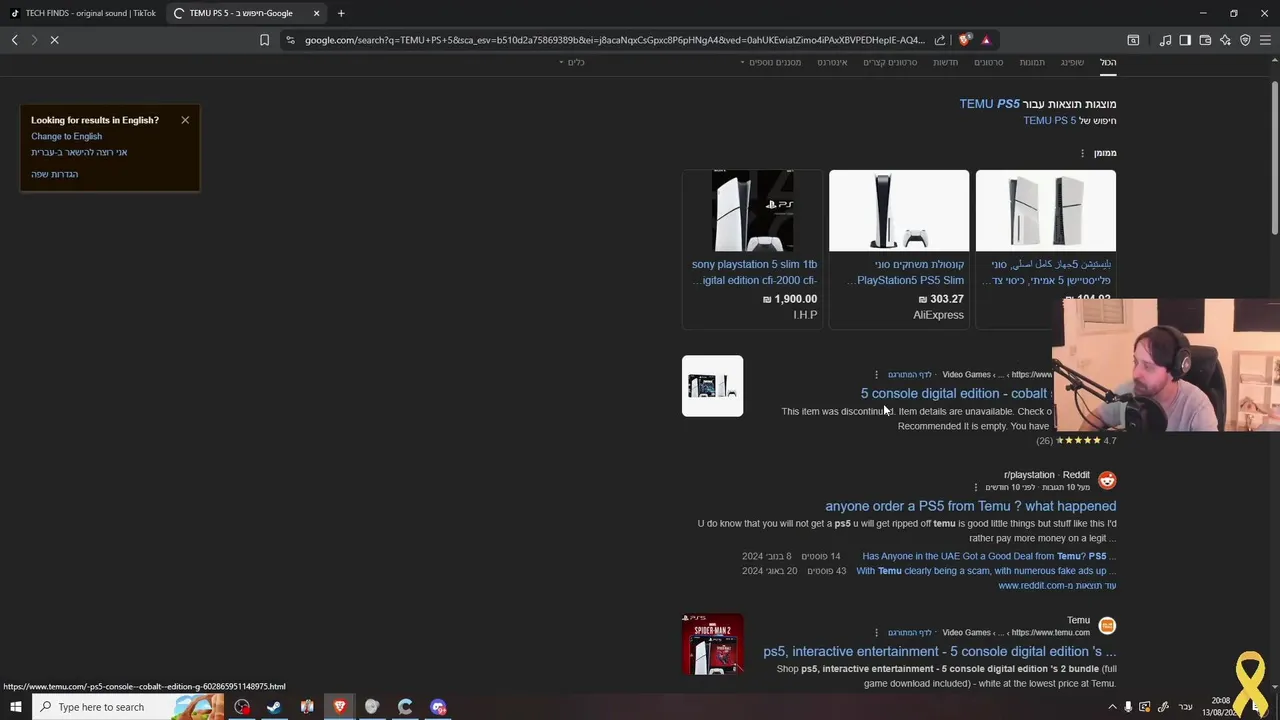Open the כלים tools dropdown
Viewport: 1280px width, 720px height.
click(572, 62)
